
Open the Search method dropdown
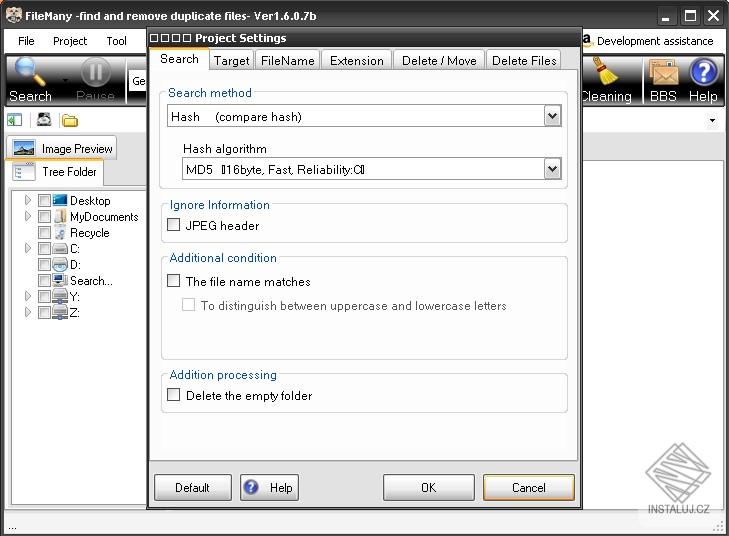552,116
